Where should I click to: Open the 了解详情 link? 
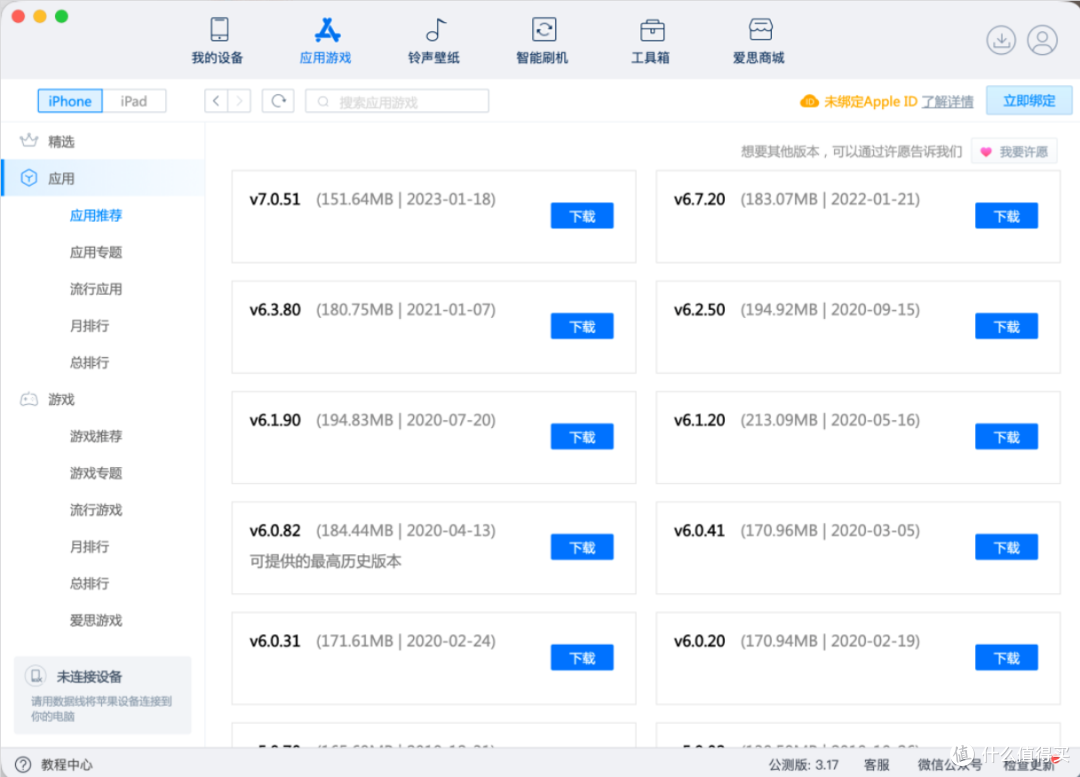(x=948, y=102)
